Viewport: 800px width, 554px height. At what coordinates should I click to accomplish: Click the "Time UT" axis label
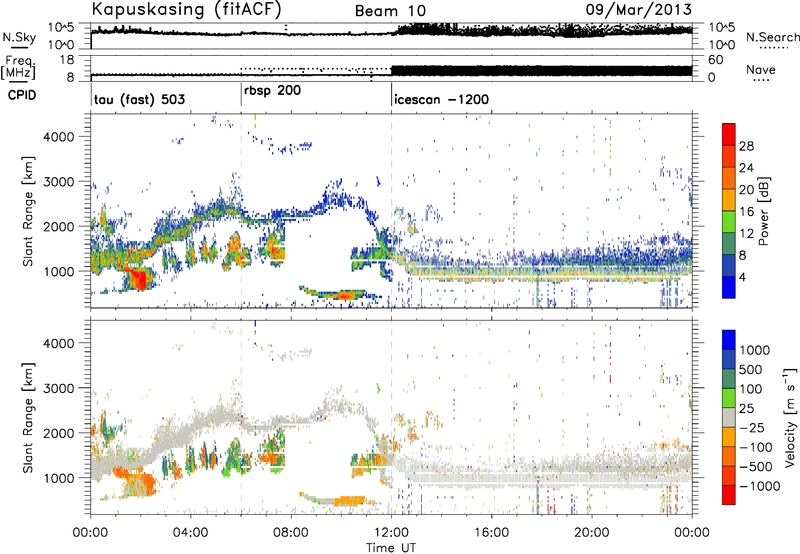click(391, 548)
